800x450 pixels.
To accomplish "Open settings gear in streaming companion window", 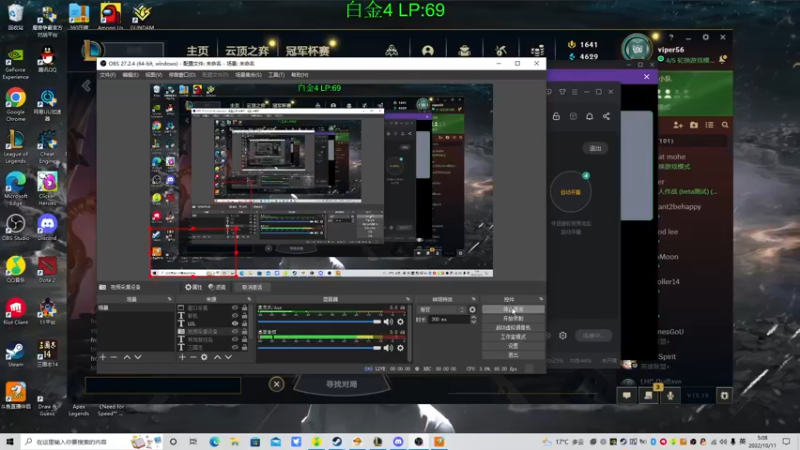I will click(x=563, y=336).
